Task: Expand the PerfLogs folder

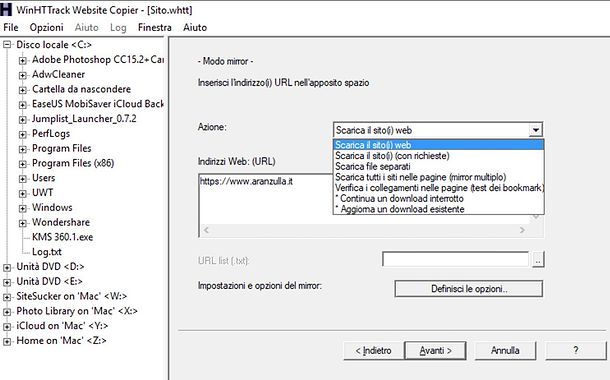Action: pyautogui.click(x=23, y=134)
